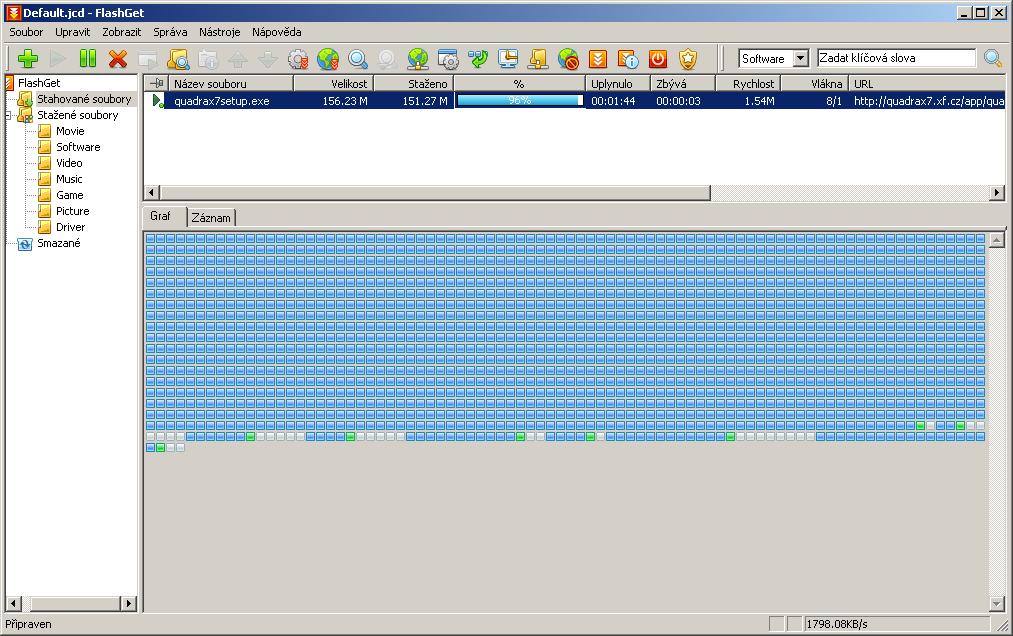This screenshot has height=636, width=1013.
Task: Click the orange download arrows toolbar icon
Action: tap(598, 59)
